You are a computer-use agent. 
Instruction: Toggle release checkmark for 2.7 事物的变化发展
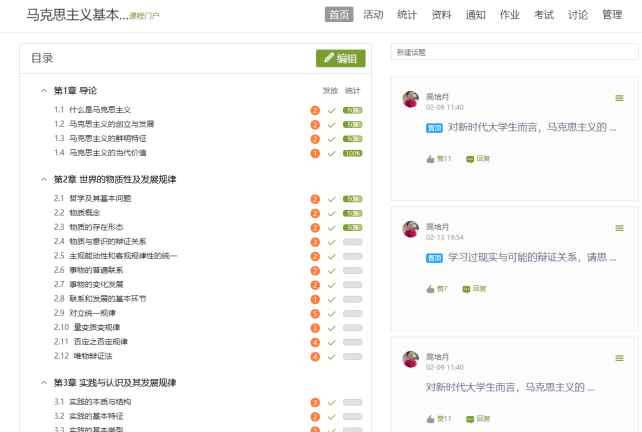(x=332, y=285)
